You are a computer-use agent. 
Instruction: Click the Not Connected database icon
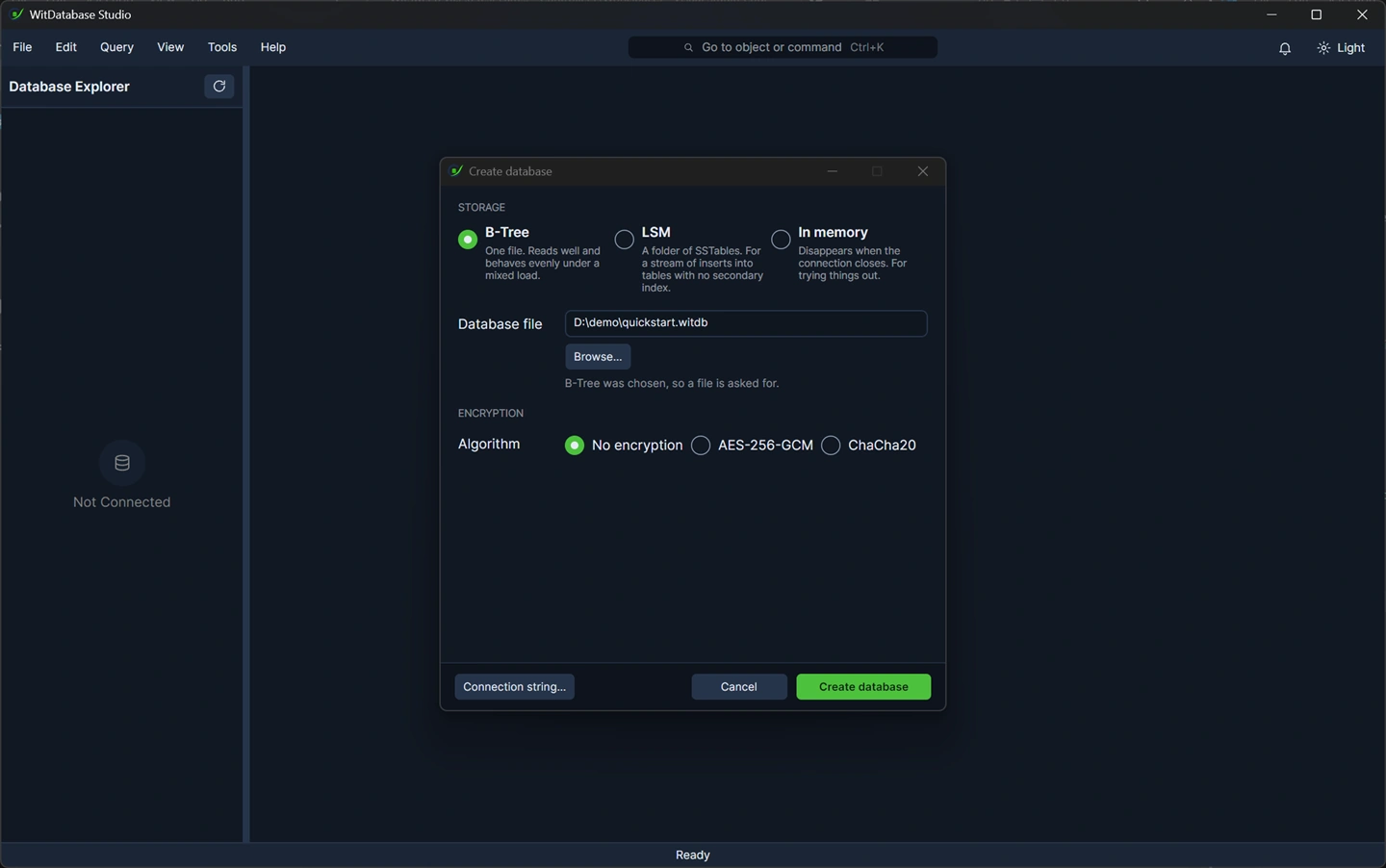pos(122,463)
